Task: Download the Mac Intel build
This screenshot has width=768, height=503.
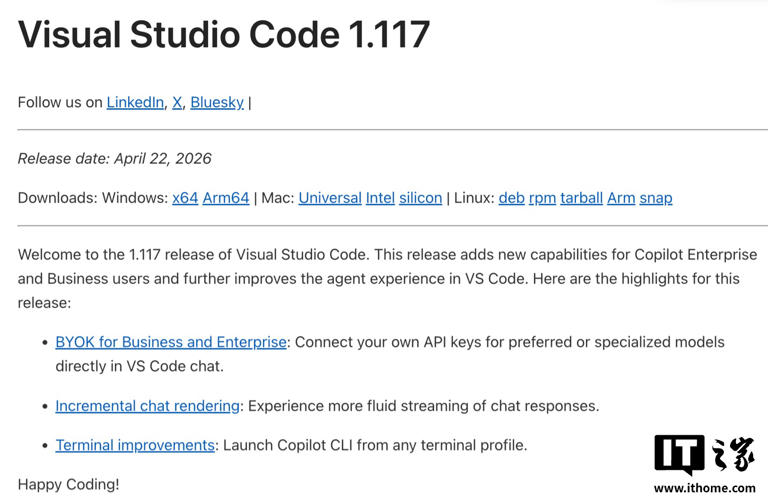Action: tap(380, 198)
